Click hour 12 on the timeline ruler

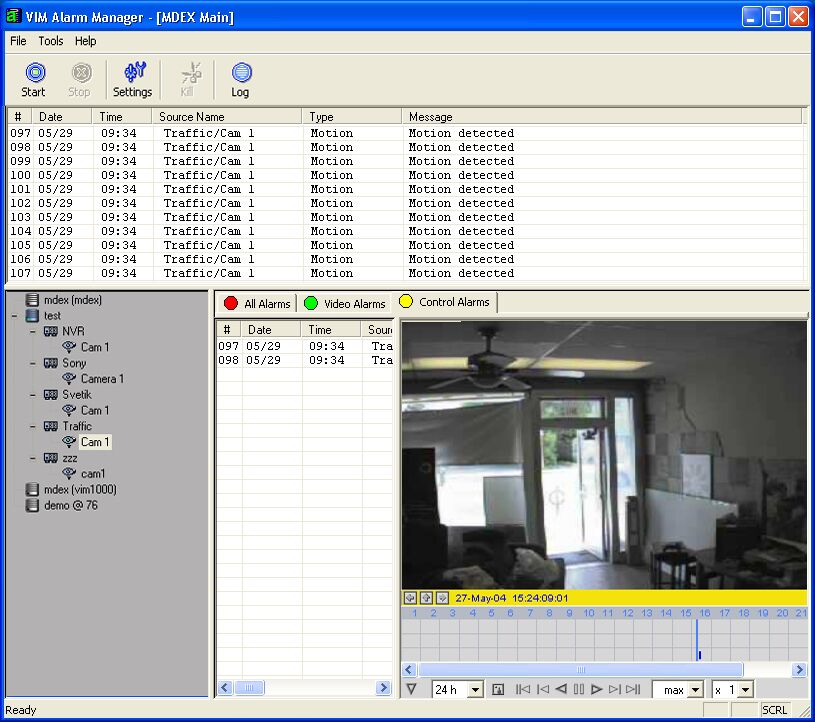point(627,613)
